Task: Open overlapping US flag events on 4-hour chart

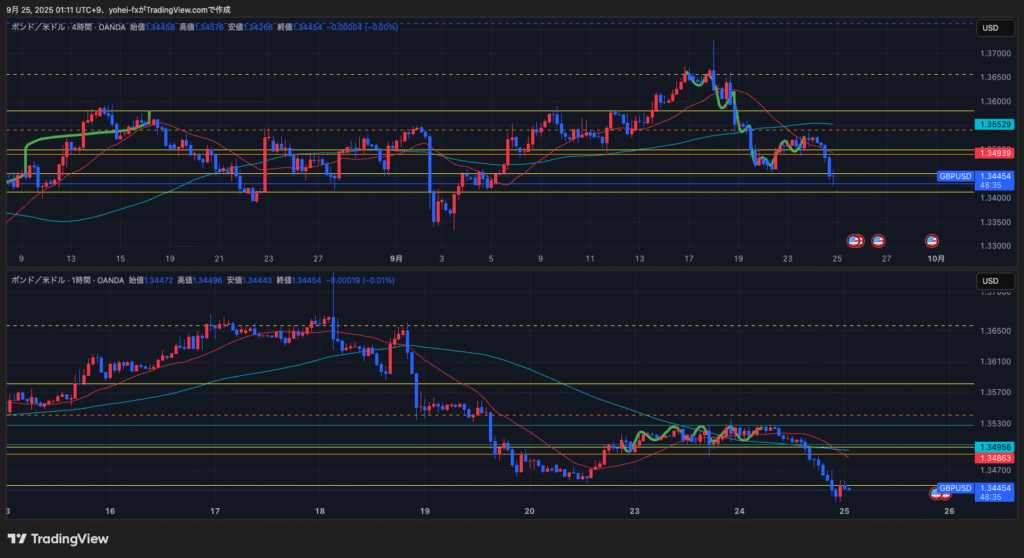Action: (x=855, y=241)
